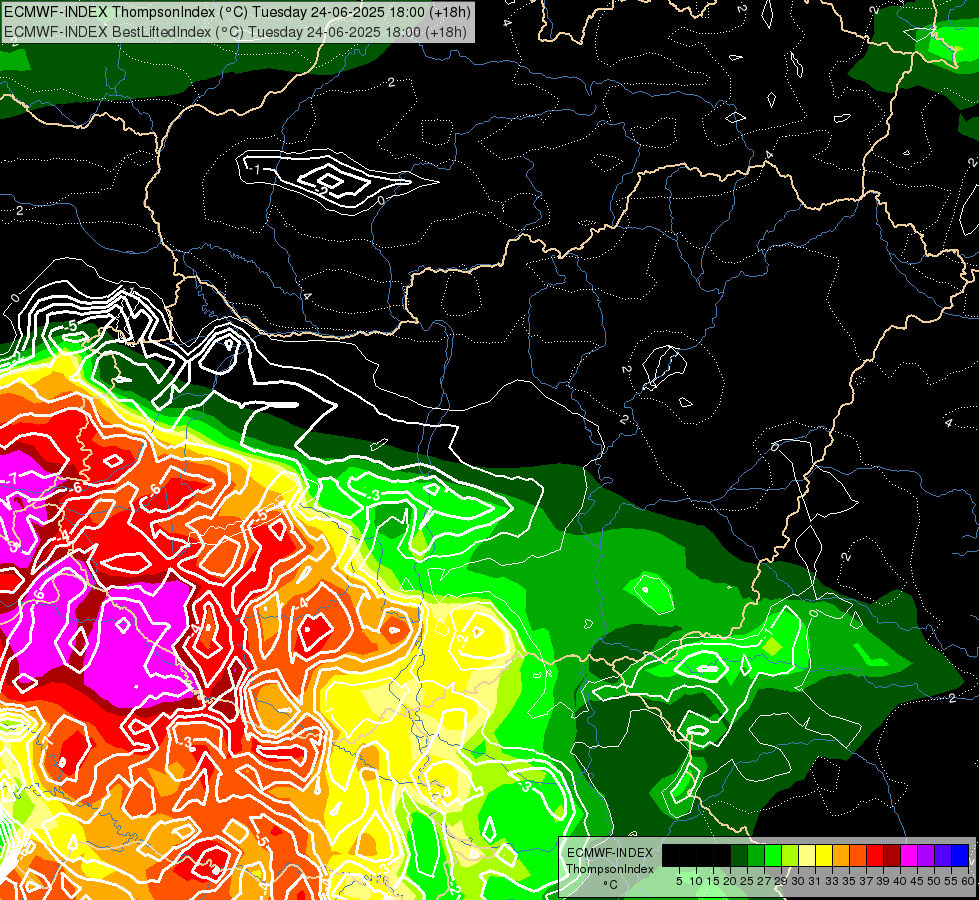Viewport: 979px width, 900px height.
Task: Click the legend tick value 60
Action: [968, 881]
